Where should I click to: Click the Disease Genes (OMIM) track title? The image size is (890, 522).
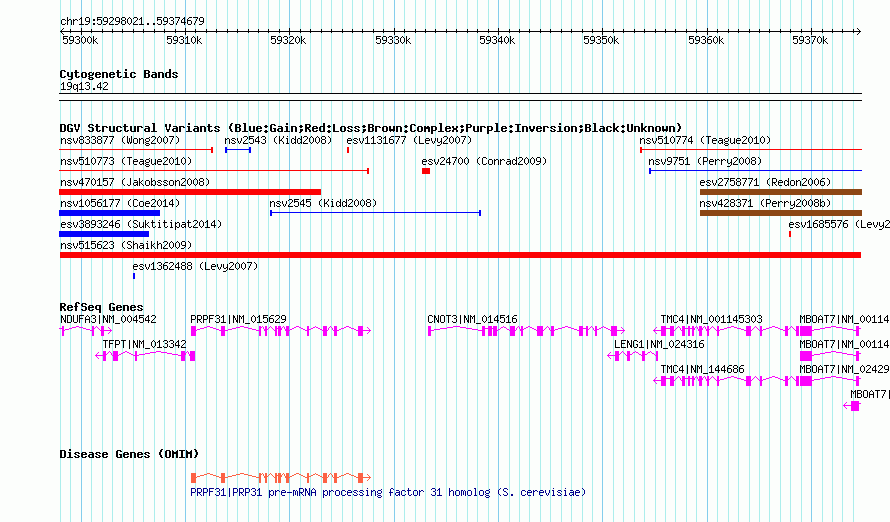point(129,454)
